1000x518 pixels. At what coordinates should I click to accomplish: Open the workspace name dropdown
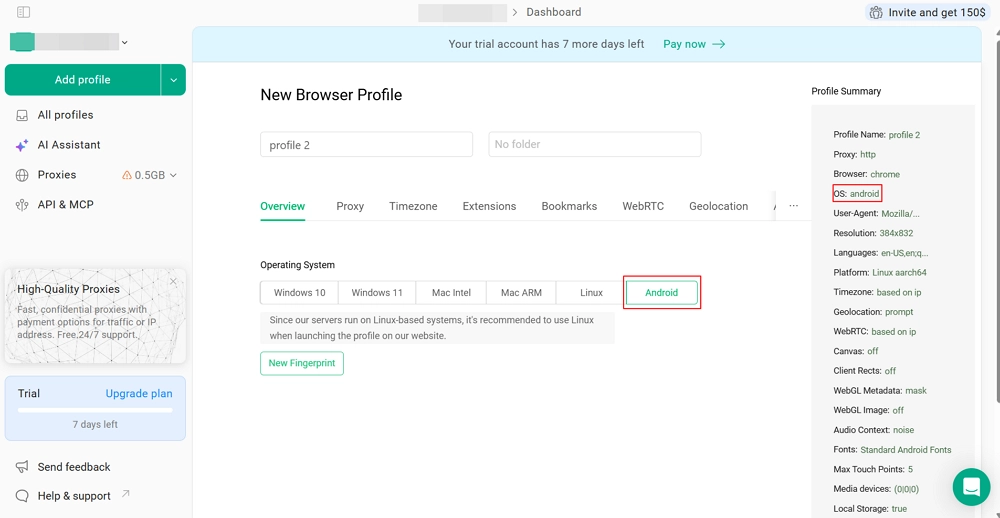pyautogui.click(x=124, y=43)
